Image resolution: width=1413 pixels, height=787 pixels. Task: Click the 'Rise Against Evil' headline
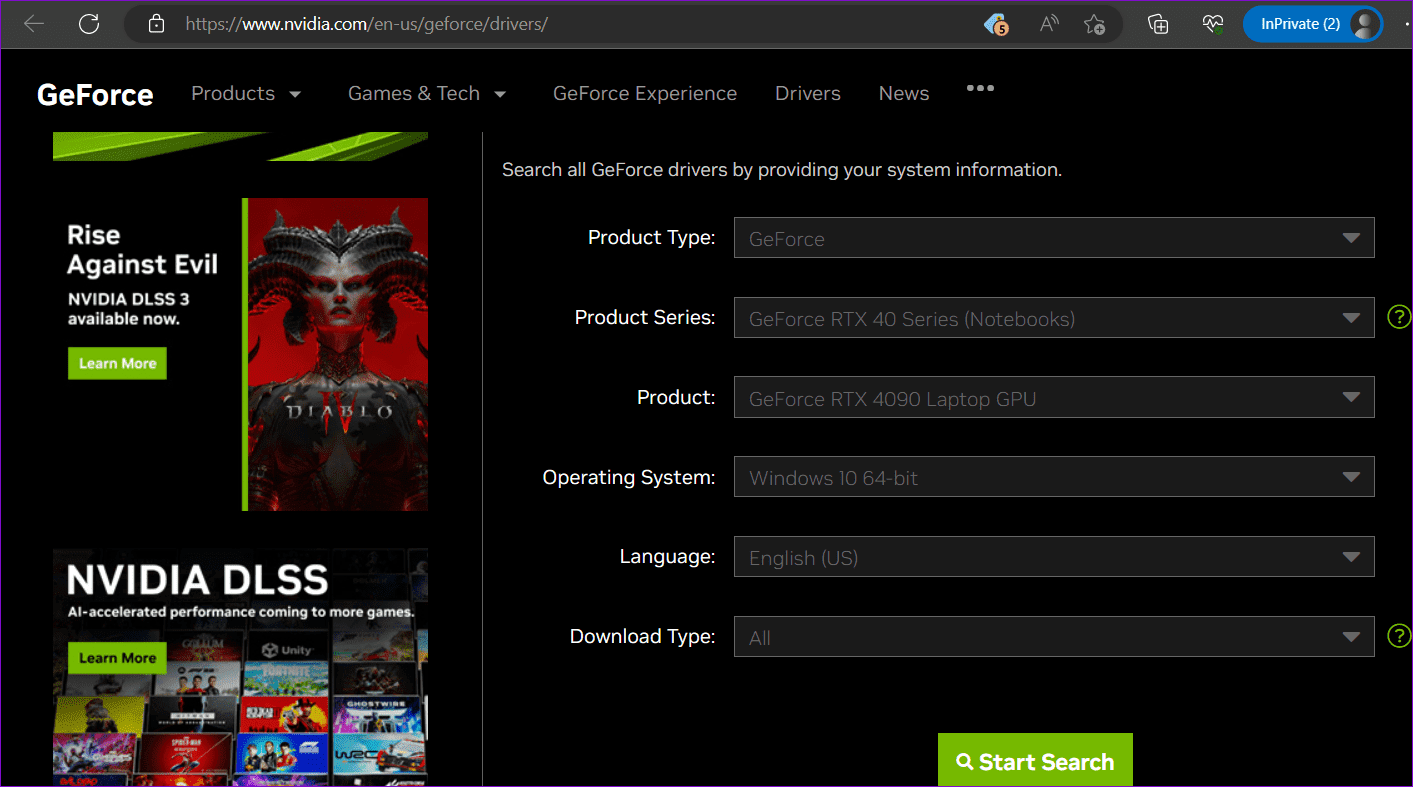click(x=142, y=250)
